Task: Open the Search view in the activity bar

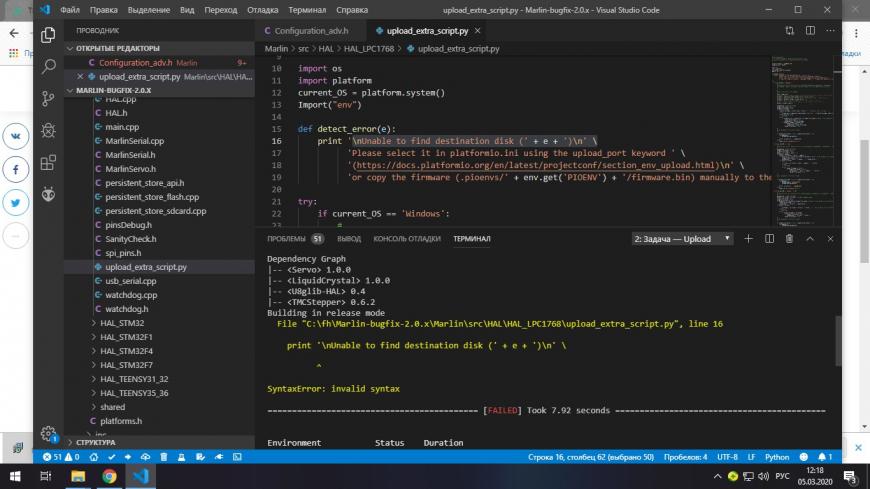Action: (x=48, y=67)
